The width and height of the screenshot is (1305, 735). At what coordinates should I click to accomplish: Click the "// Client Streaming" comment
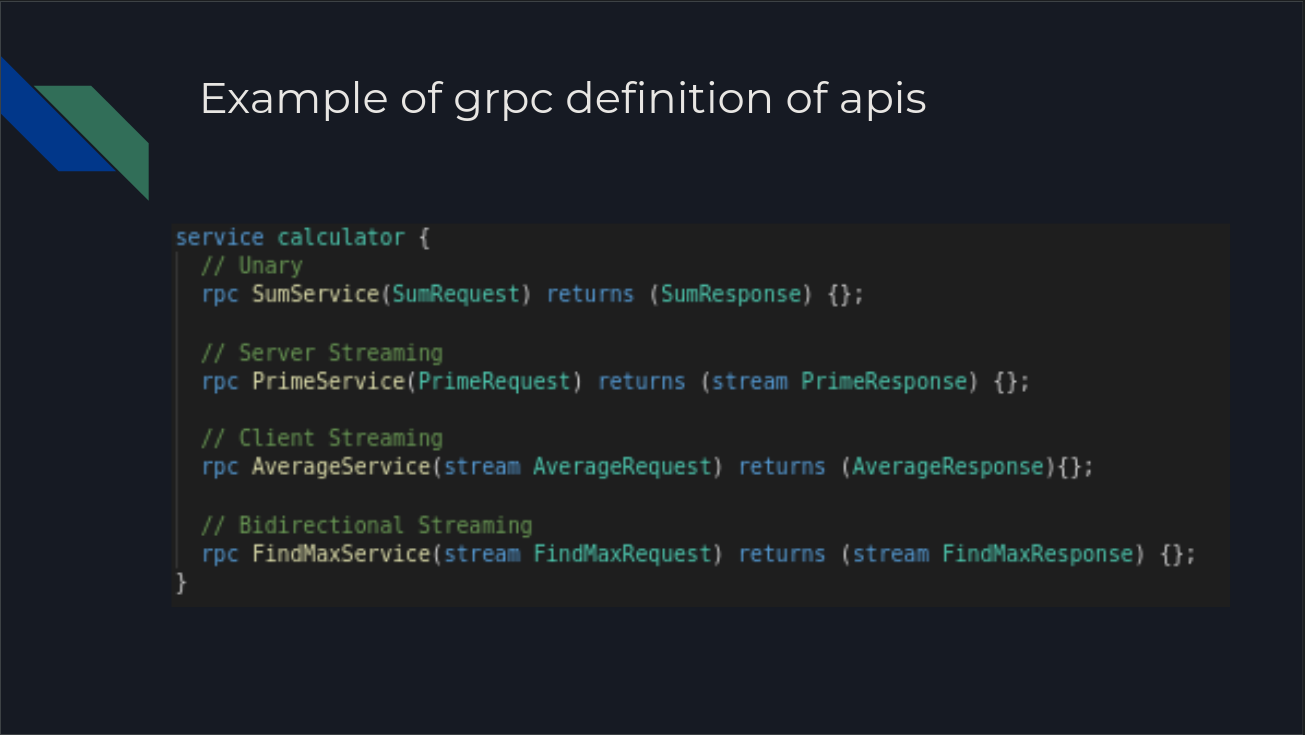[x=321, y=439]
